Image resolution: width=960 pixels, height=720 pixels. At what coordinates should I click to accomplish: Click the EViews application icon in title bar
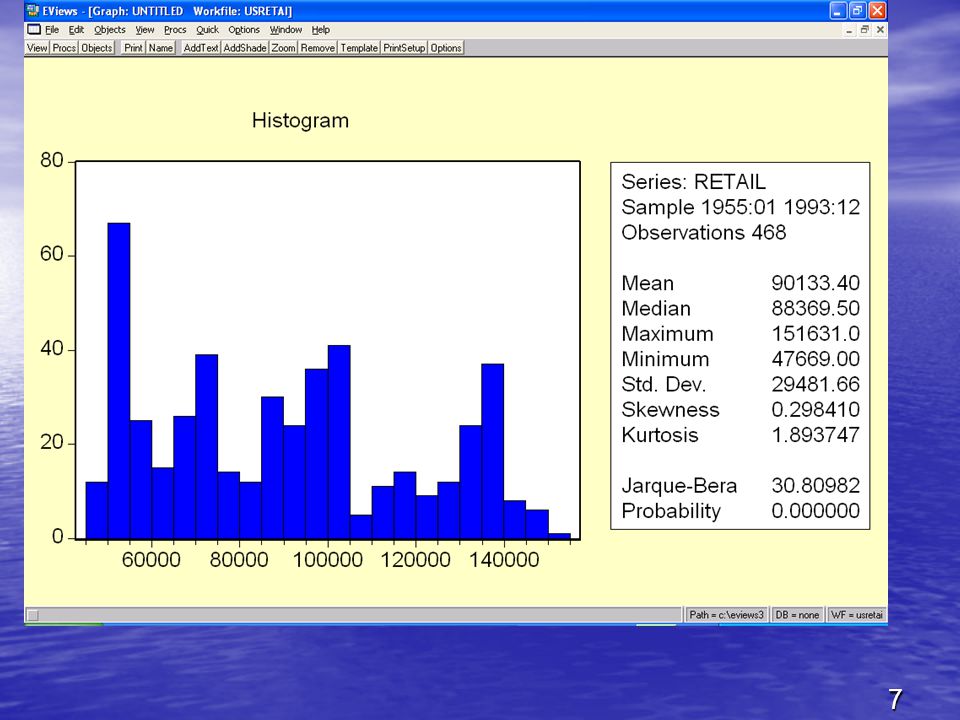tap(33, 10)
